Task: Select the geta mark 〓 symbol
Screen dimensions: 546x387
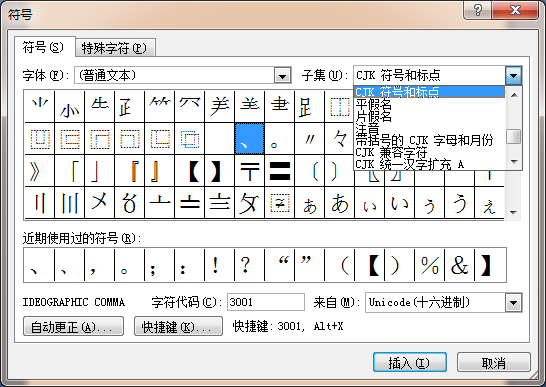Action: pos(279,171)
